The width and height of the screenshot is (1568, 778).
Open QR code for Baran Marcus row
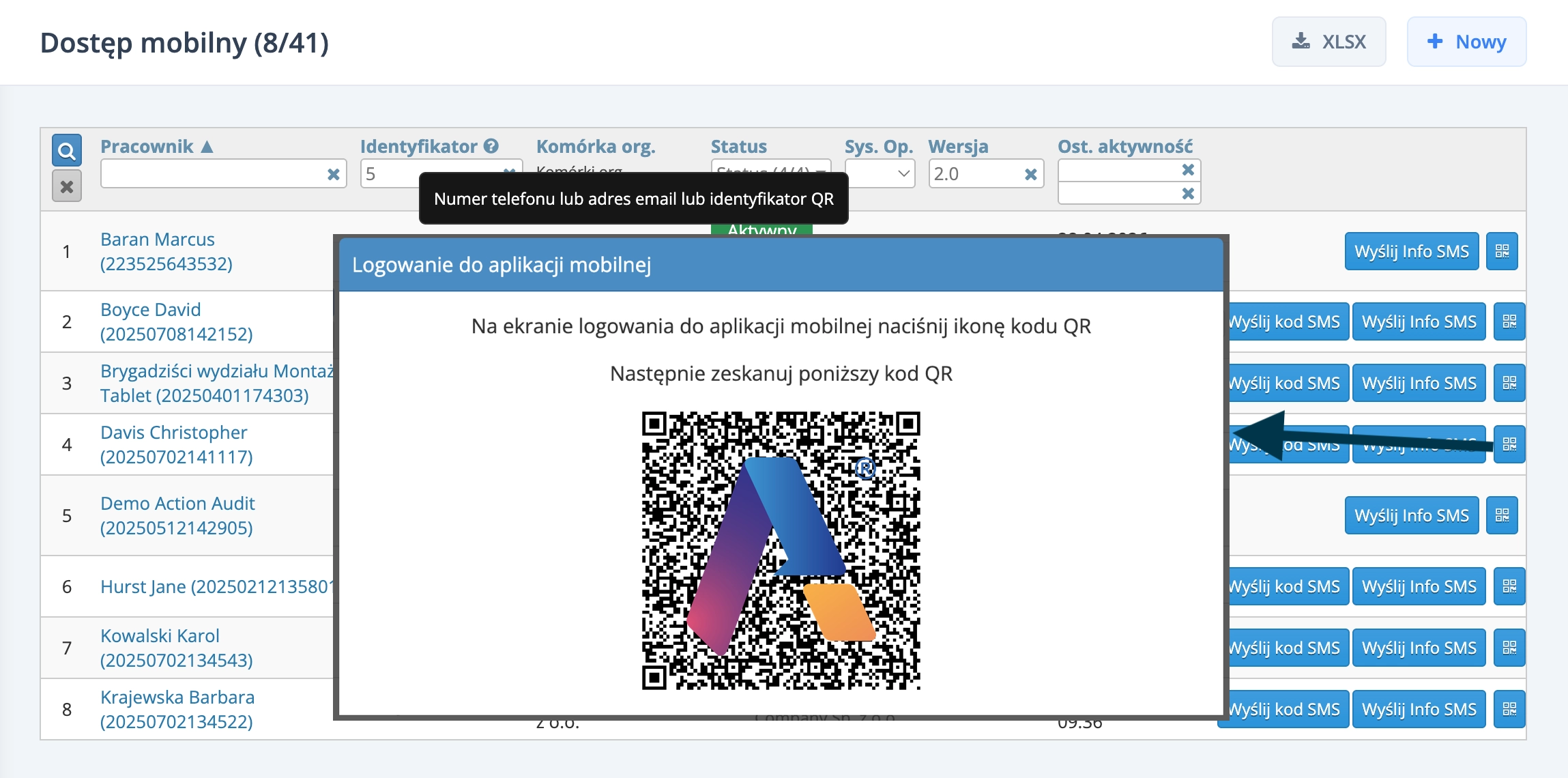point(1502,251)
